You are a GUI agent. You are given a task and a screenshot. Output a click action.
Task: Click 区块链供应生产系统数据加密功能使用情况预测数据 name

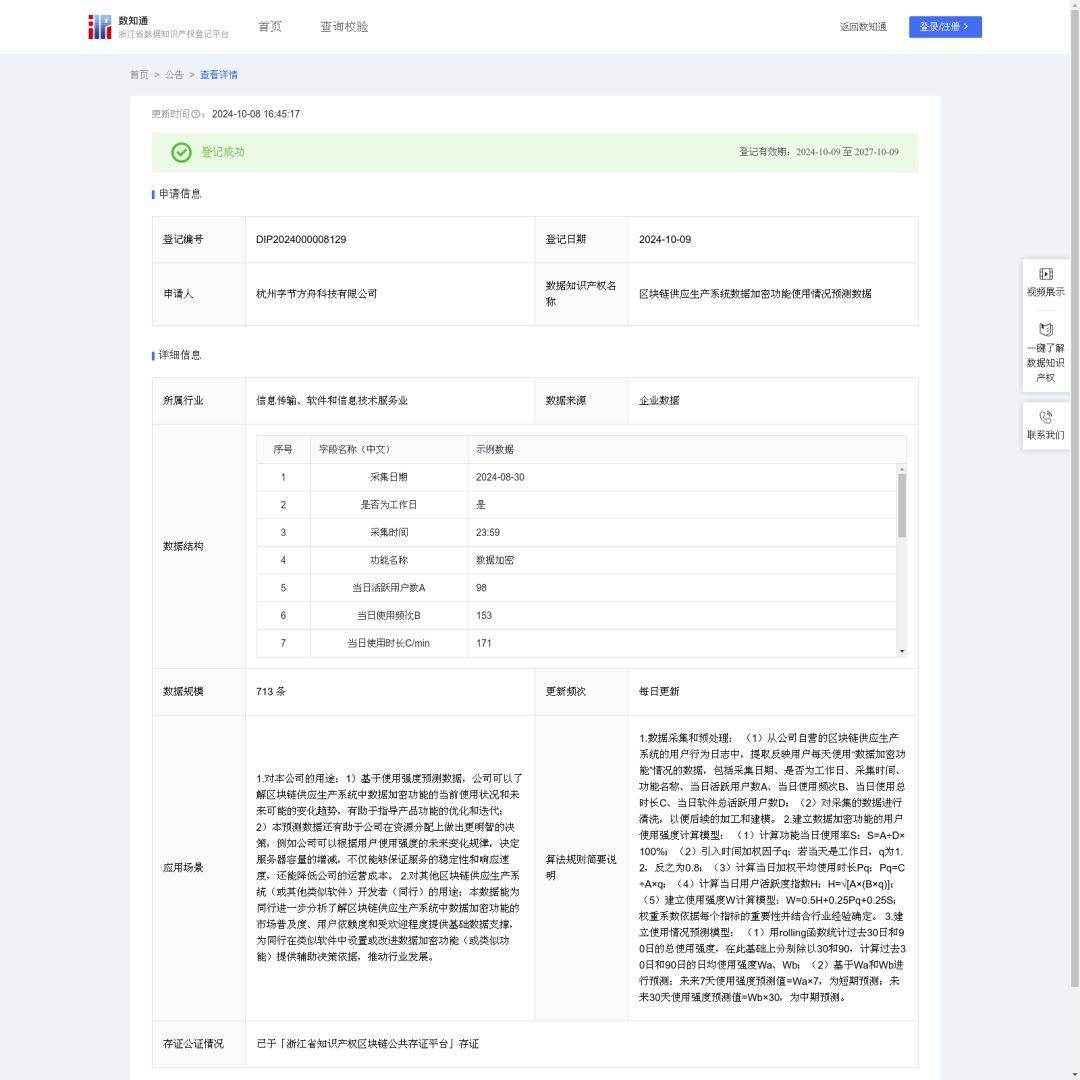tap(755, 293)
